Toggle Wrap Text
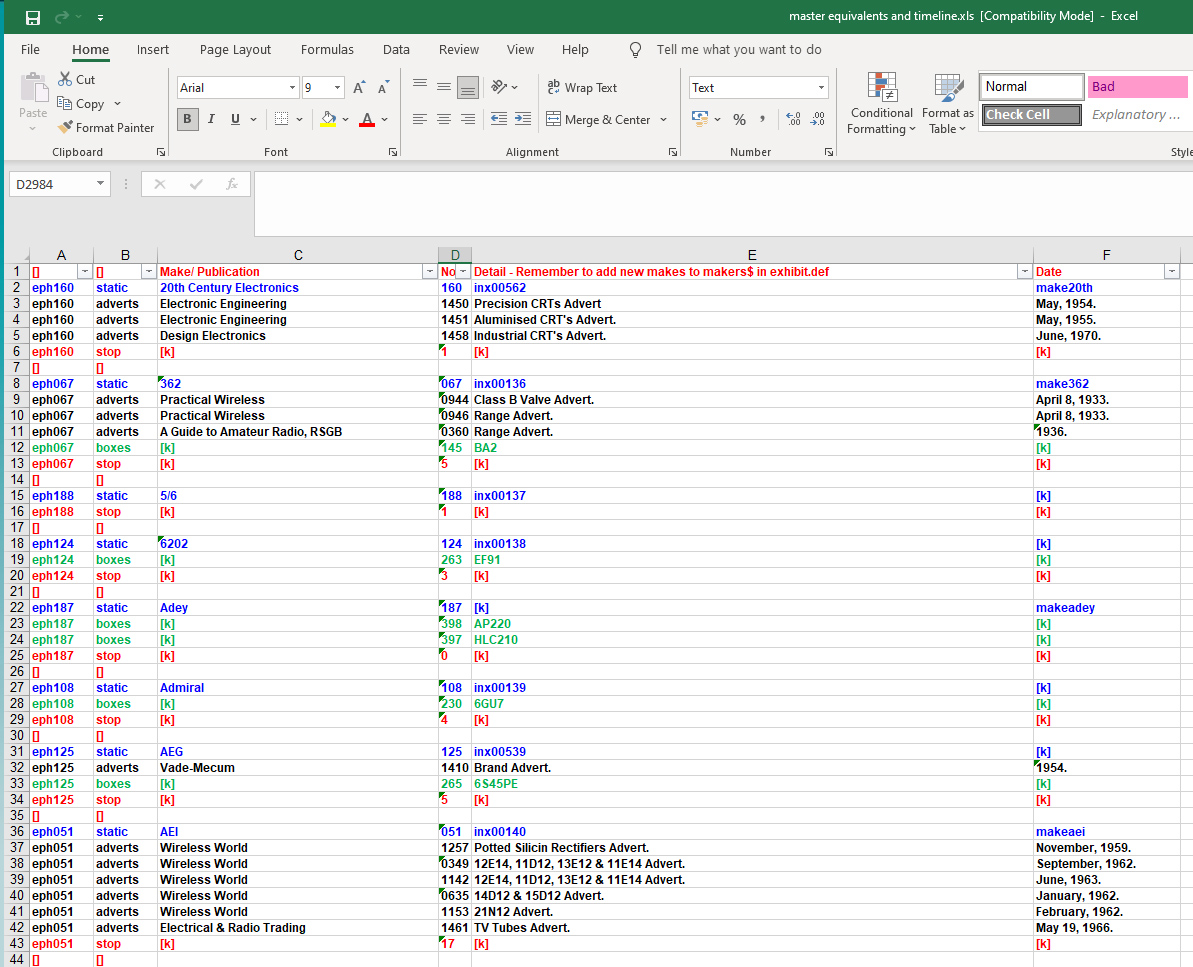This screenshot has width=1193, height=967. 582,87
